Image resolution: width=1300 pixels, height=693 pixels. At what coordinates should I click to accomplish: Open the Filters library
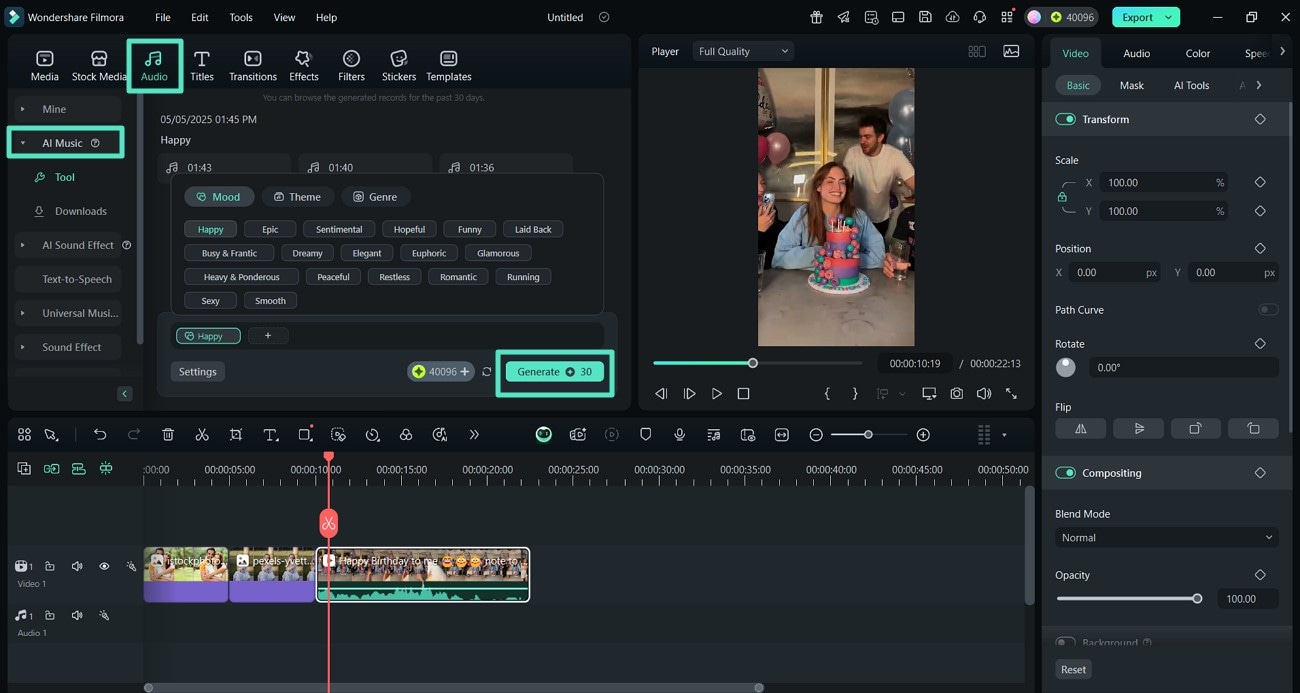pyautogui.click(x=351, y=65)
